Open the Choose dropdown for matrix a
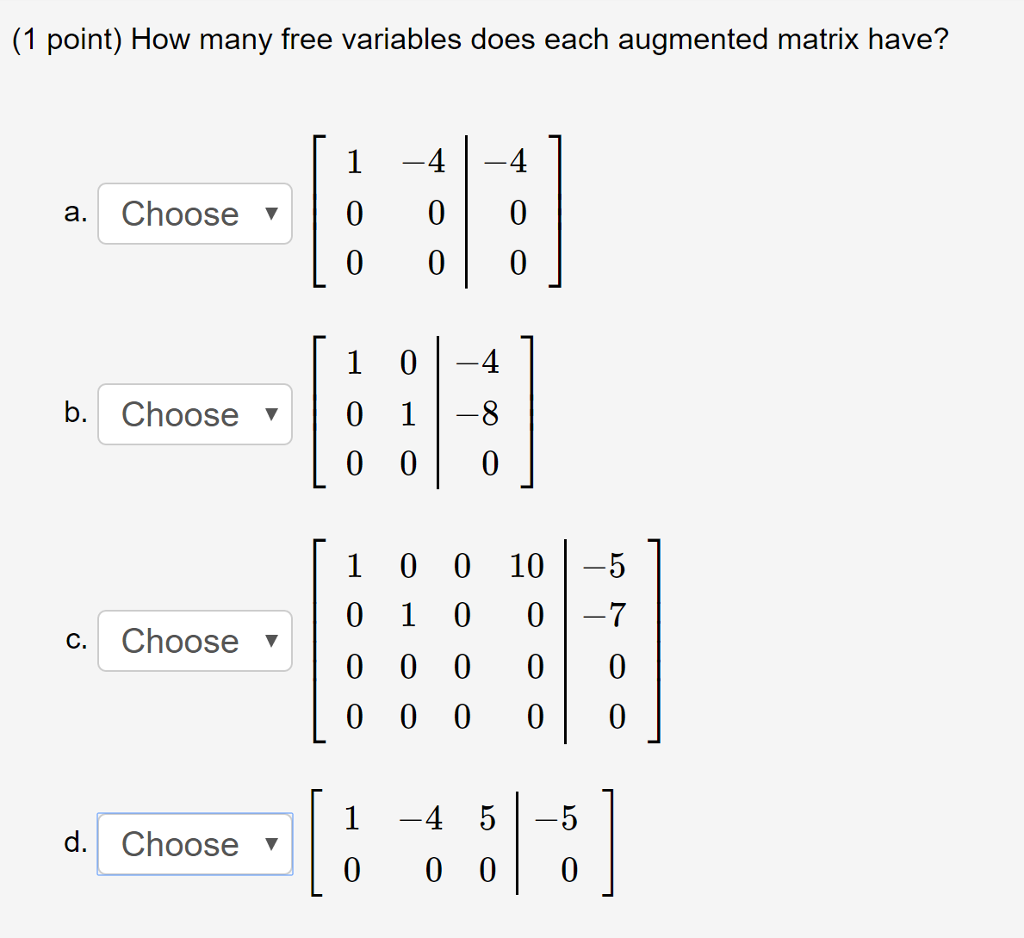 (195, 214)
